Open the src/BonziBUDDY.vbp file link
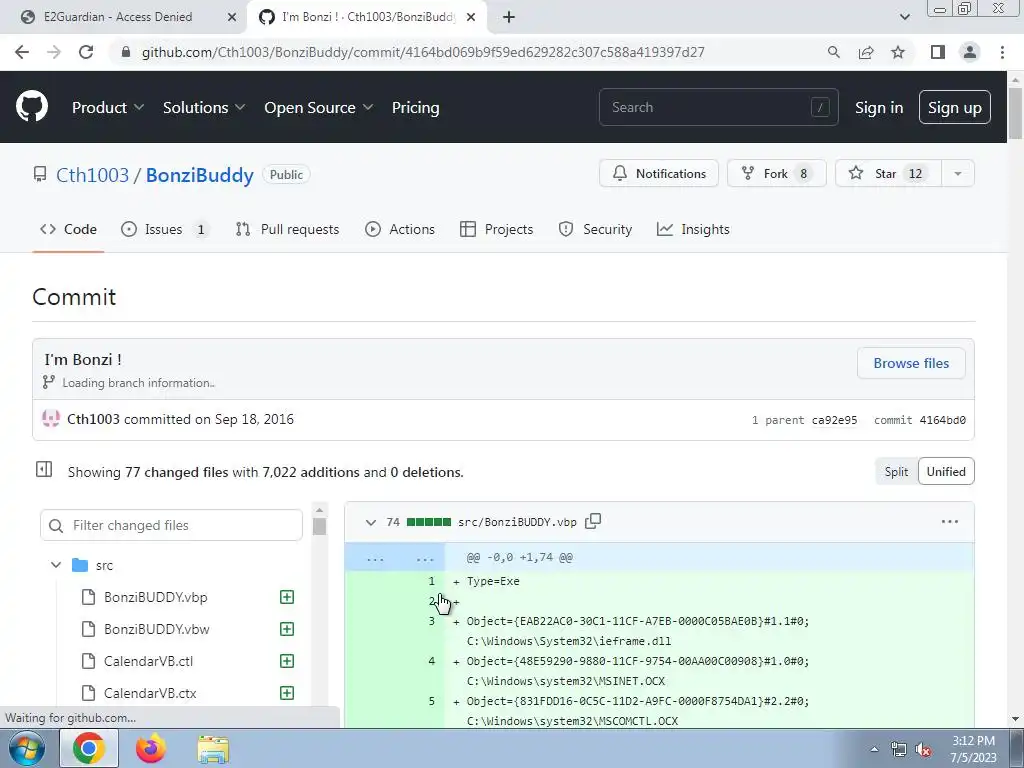Screen dimensions: 1024x768 pyautogui.click(x=517, y=522)
